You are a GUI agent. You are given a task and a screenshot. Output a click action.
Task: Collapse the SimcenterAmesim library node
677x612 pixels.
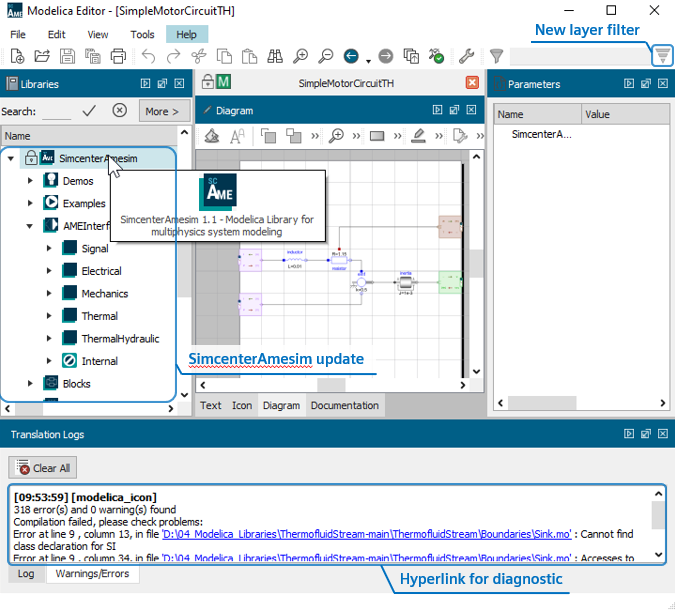(11, 159)
